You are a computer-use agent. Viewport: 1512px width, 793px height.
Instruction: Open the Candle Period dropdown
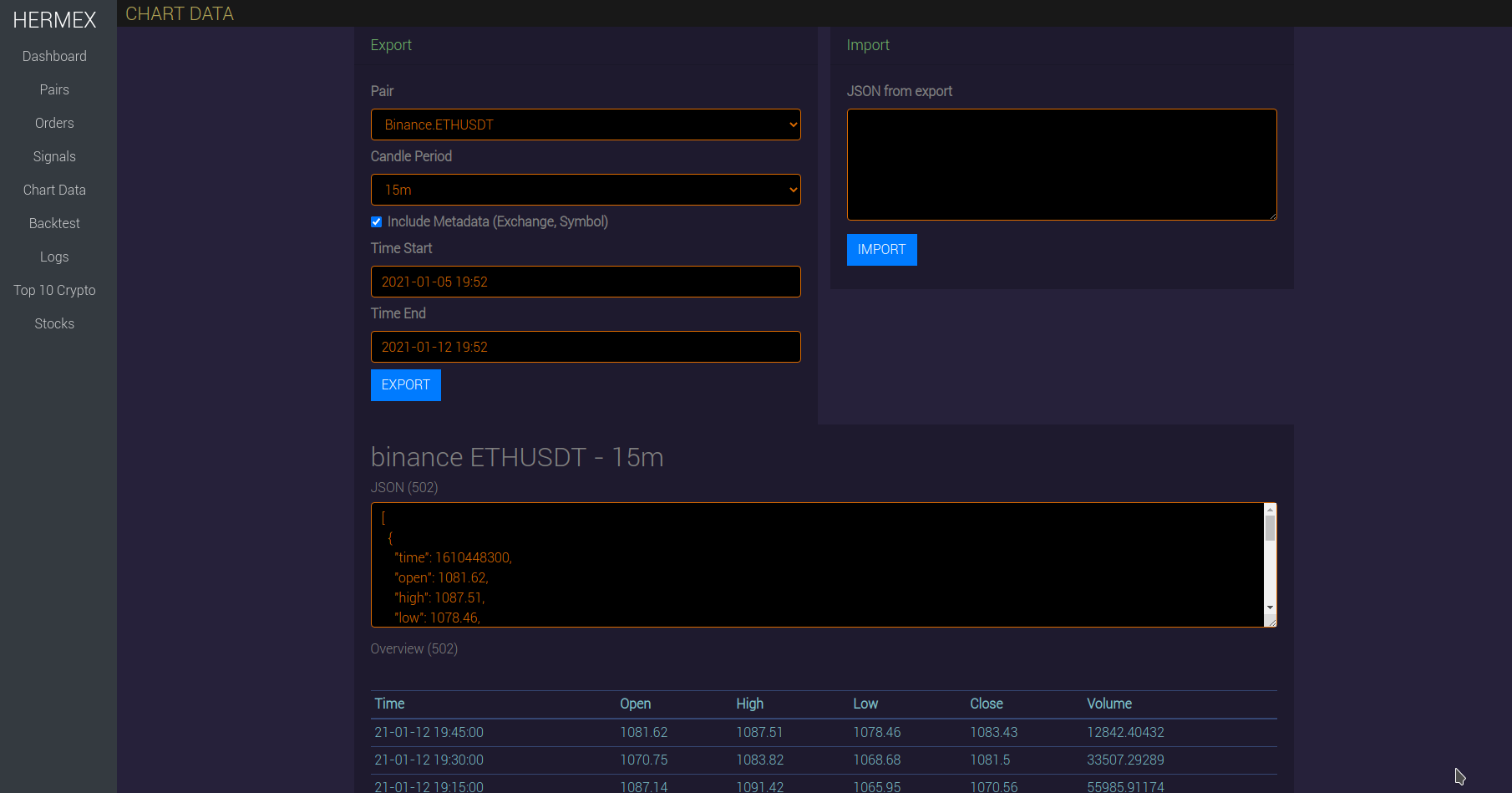pos(586,190)
